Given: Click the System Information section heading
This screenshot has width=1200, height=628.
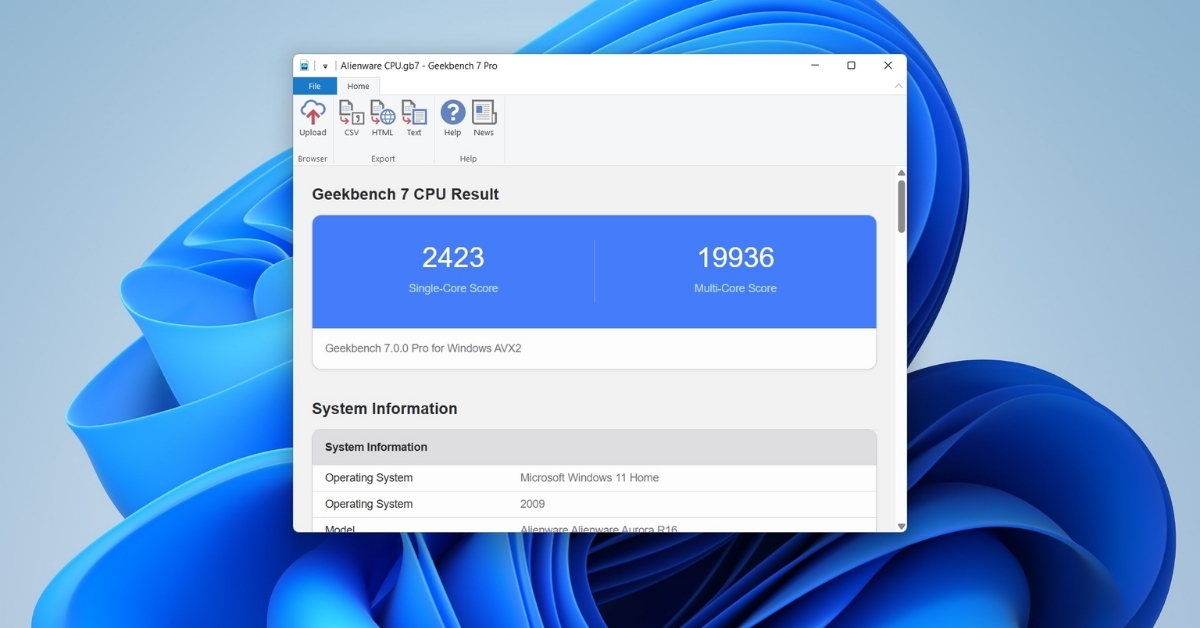Looking at the screenshot, I should click(384, 408).
